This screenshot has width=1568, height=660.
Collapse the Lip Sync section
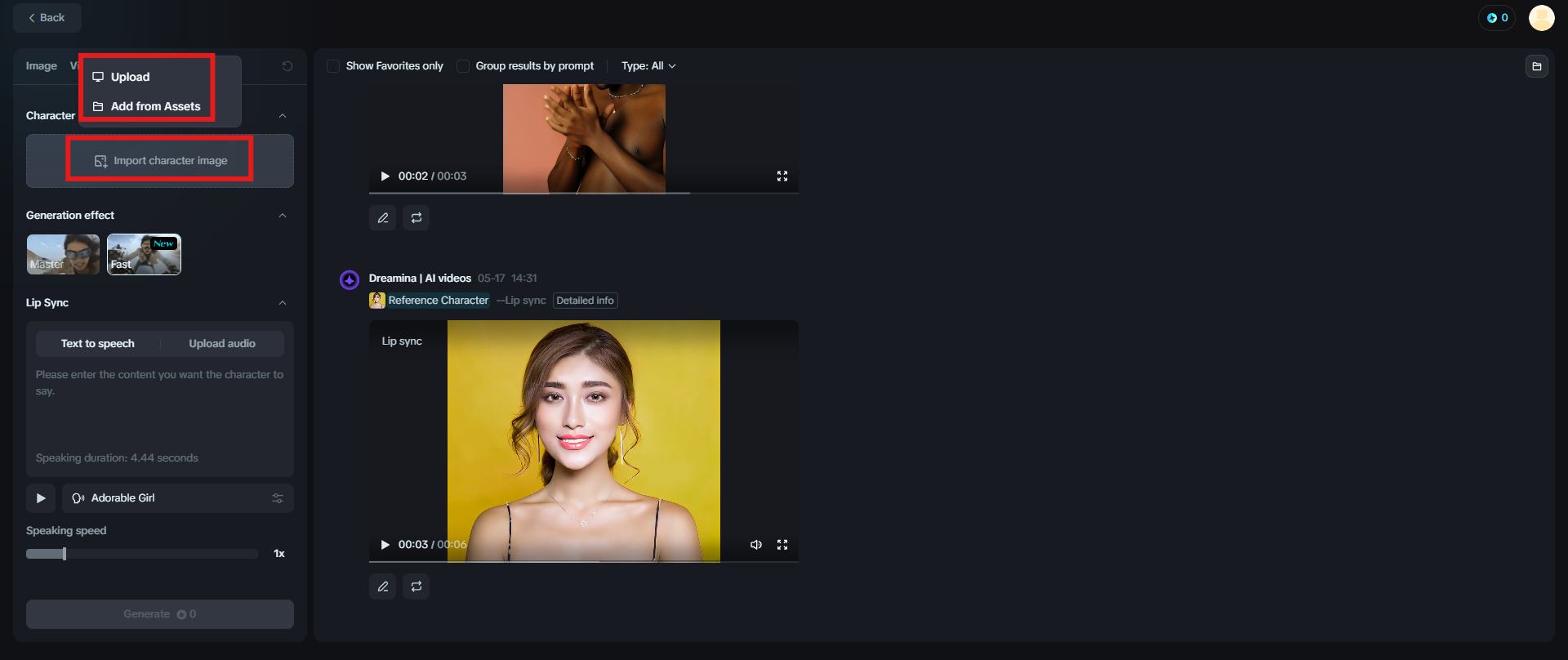point(283,303)
